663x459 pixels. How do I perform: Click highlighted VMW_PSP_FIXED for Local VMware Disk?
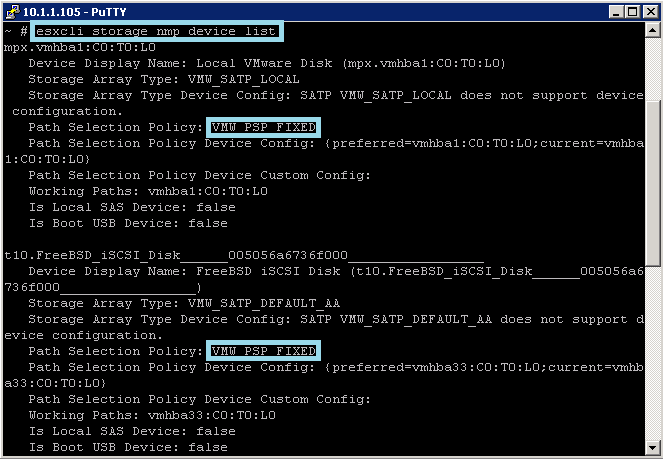[x=263, y=127]
